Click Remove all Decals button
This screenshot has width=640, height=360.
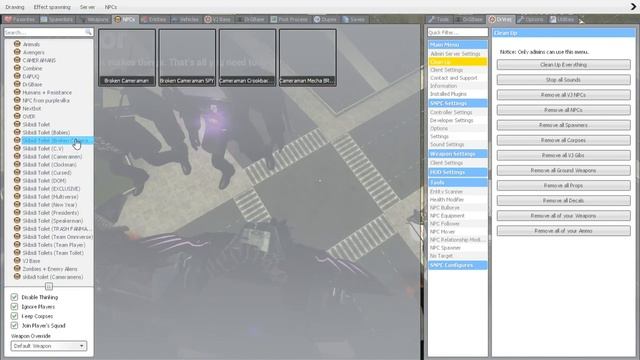pos(563,200)
